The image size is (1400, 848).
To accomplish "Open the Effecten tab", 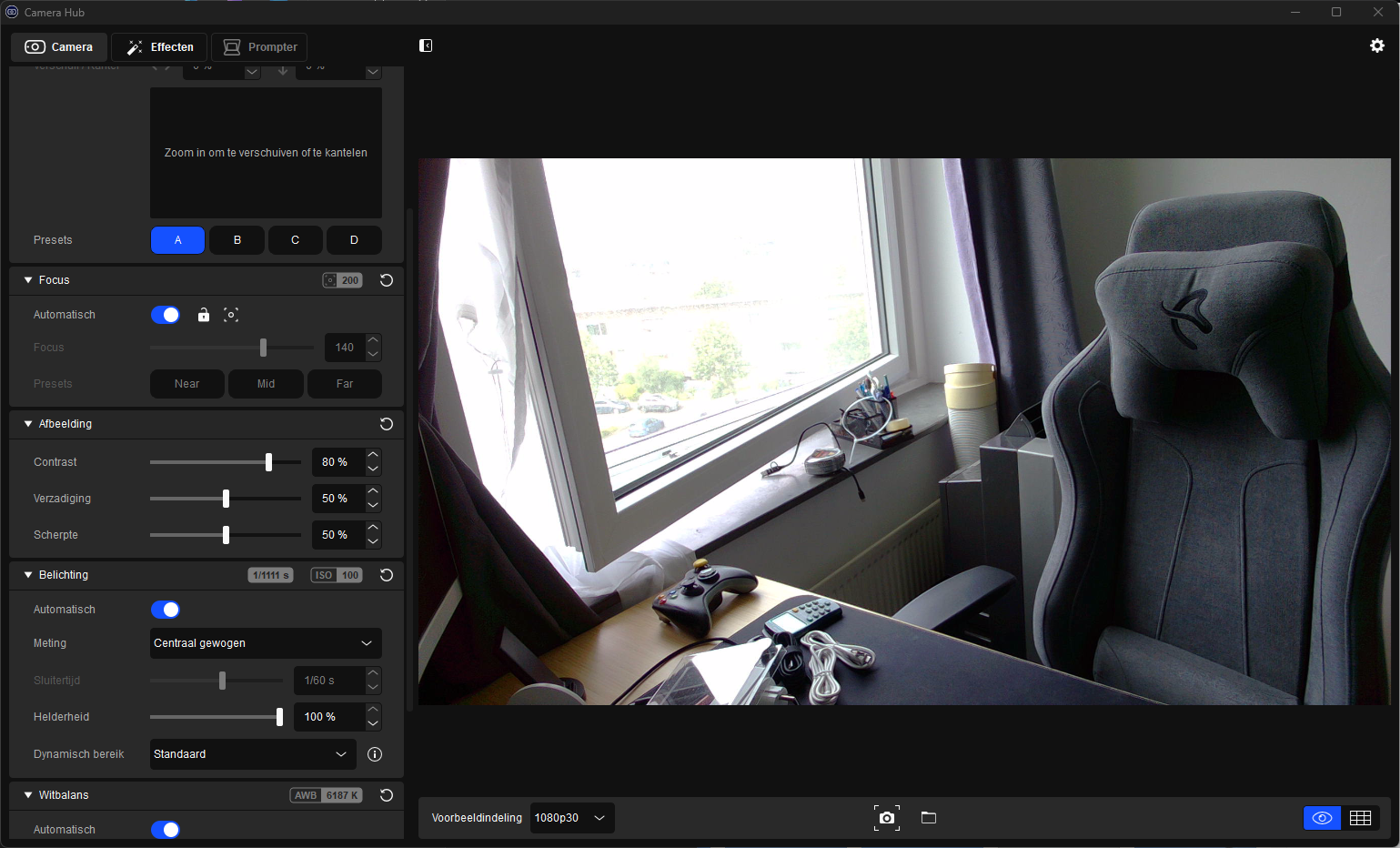I will (159, 47).
